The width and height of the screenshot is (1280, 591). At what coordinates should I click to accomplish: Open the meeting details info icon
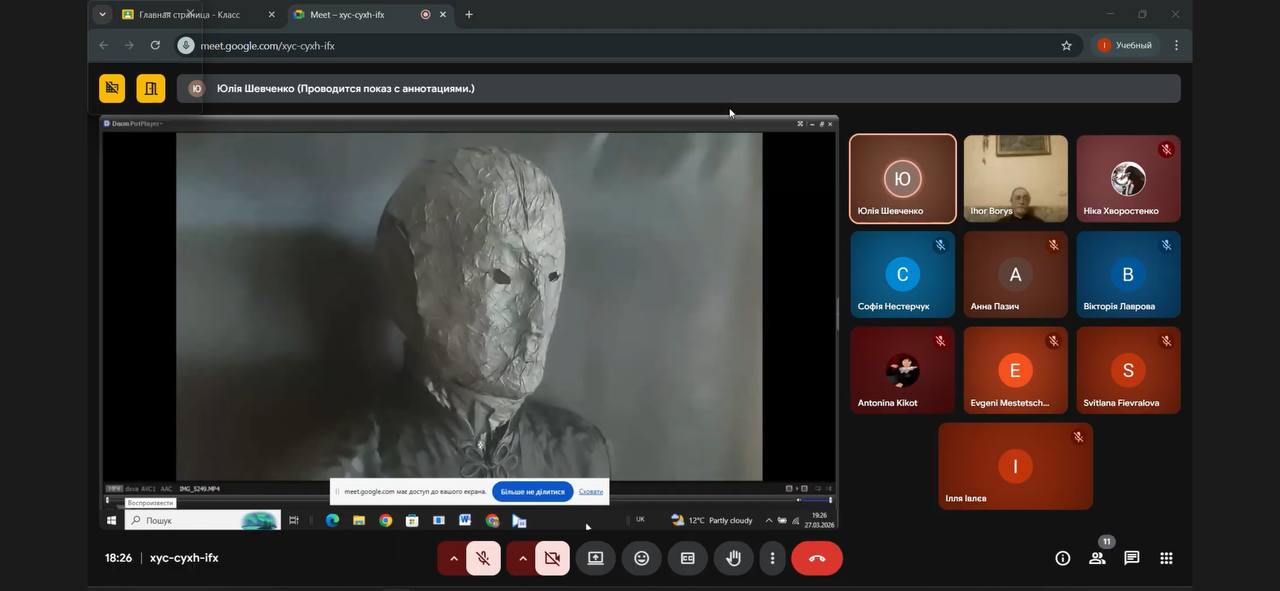tap(1062, 558)
